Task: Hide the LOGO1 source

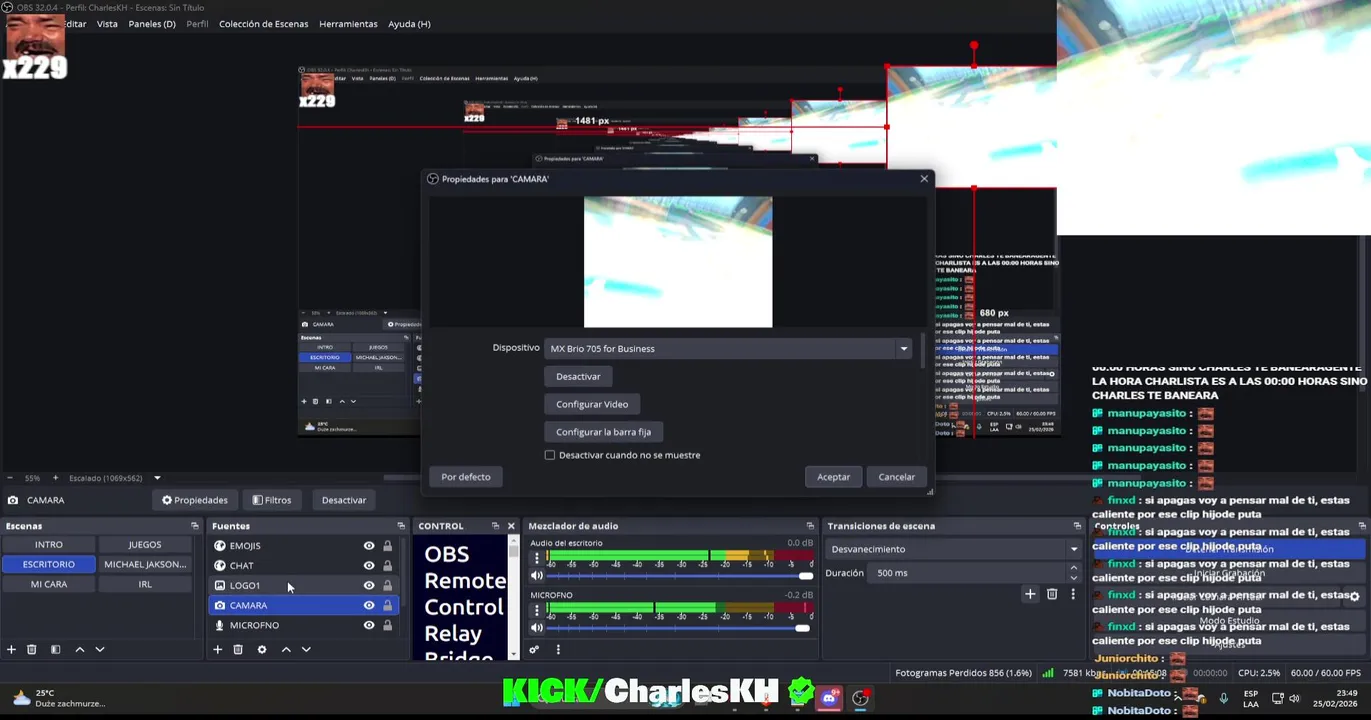Action: pyautogui.click(x=369, y=586)
